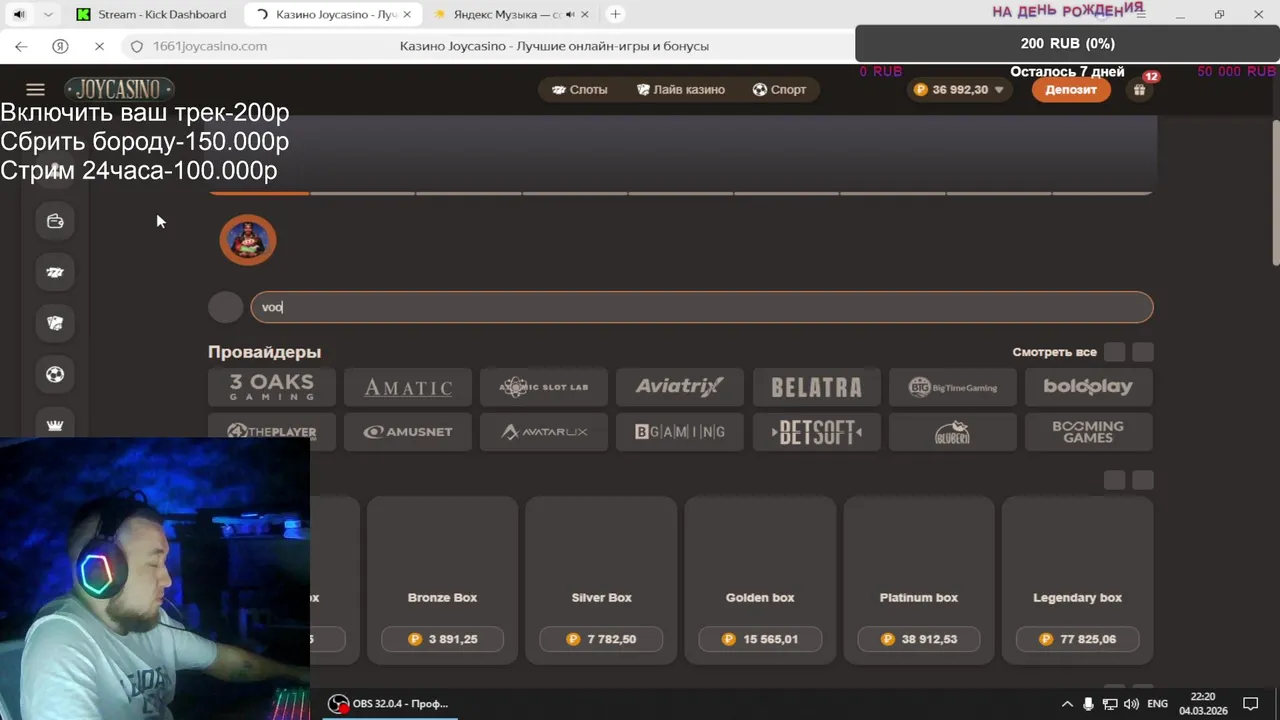Click the 1661joycasino.com address text
Viewport: 1280px width, 720px height.
click(210, 46)
